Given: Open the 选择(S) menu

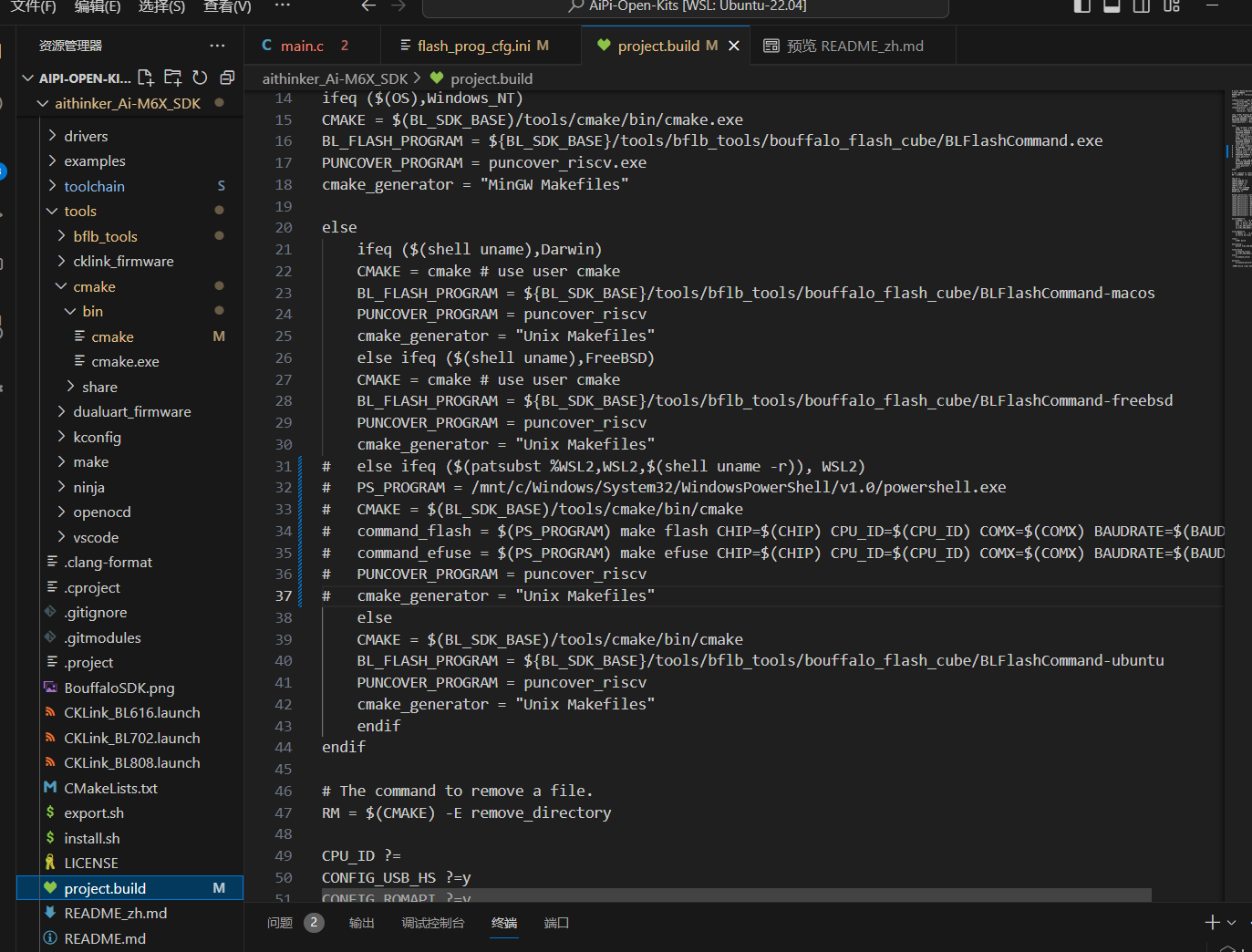Looking at the screenshot, I should [161, 5].
